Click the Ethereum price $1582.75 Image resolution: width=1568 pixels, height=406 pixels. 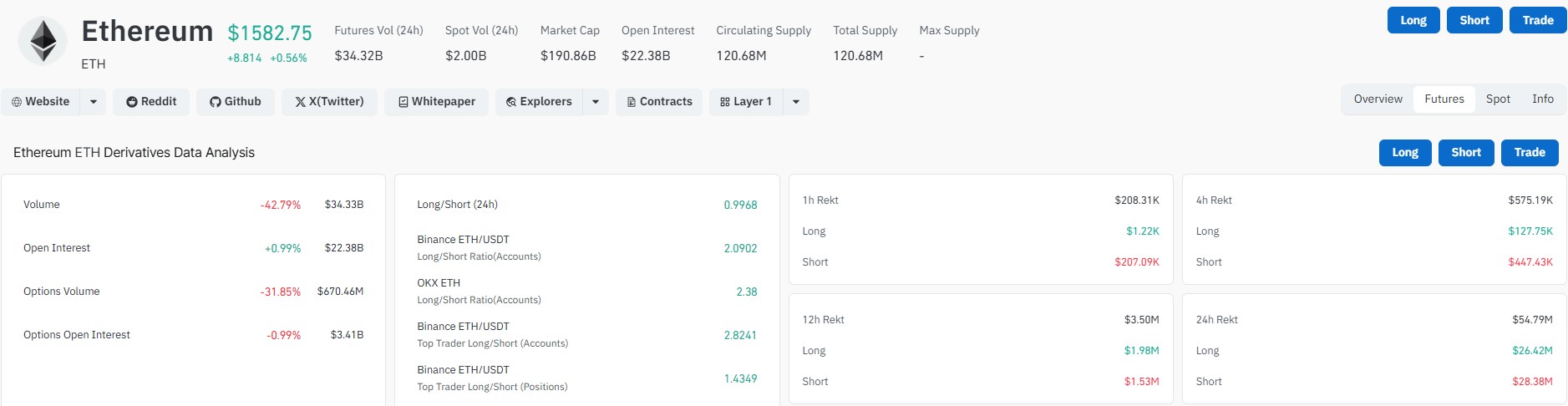coord(270,33)
